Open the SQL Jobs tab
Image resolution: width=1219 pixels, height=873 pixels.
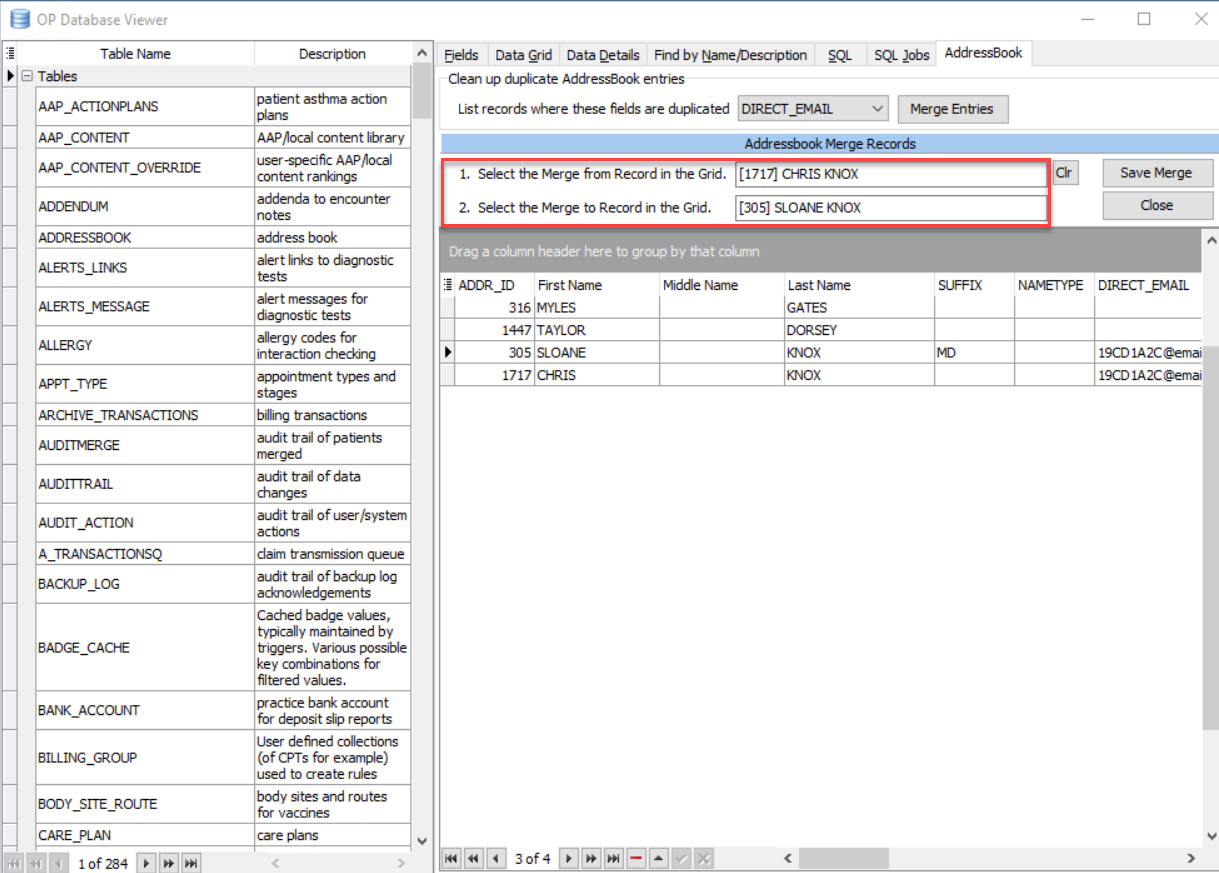(901, 55)
